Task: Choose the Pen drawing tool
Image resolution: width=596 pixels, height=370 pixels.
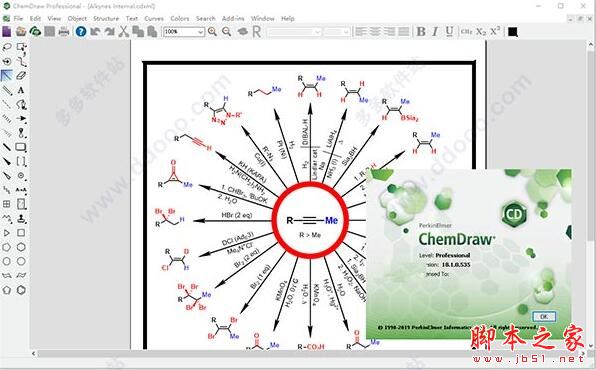Action: (21, 104)
